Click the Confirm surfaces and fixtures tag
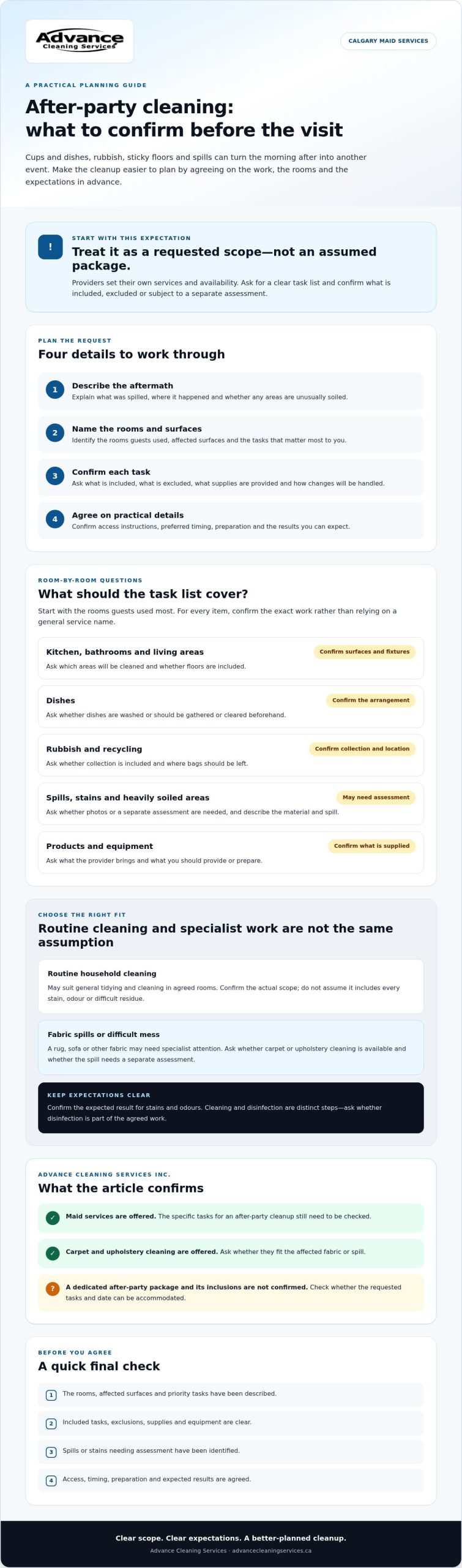The image size is (462, 1568). [364, 652]
